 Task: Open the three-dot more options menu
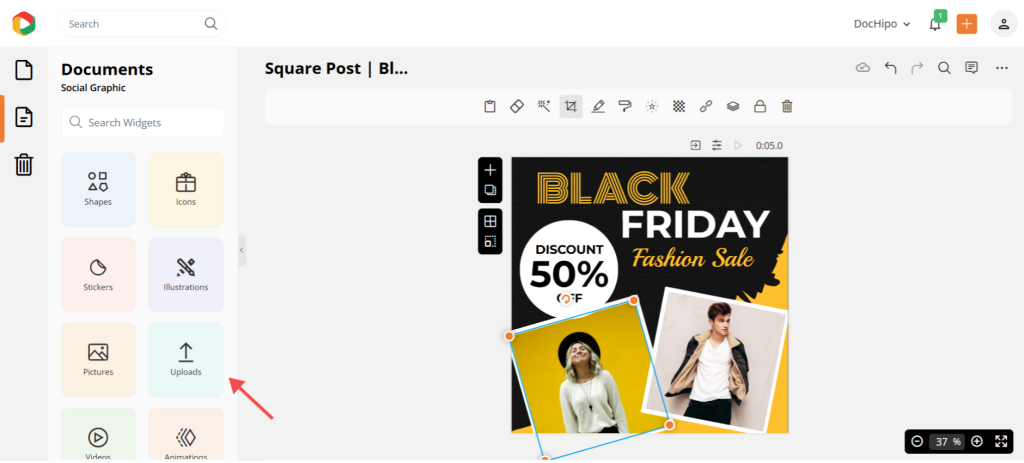(x=1001, y=68)
